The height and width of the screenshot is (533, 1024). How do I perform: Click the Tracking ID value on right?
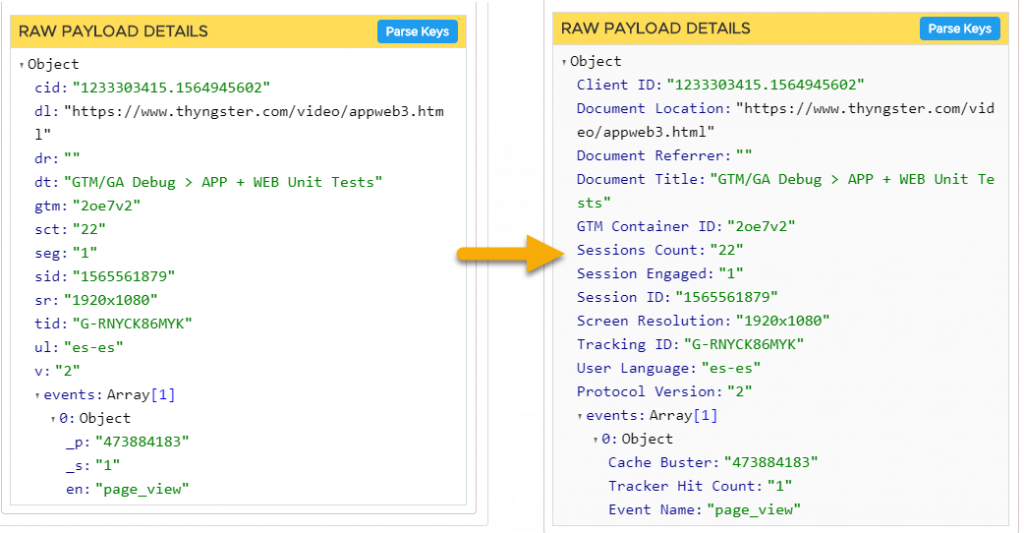(744, 344)
